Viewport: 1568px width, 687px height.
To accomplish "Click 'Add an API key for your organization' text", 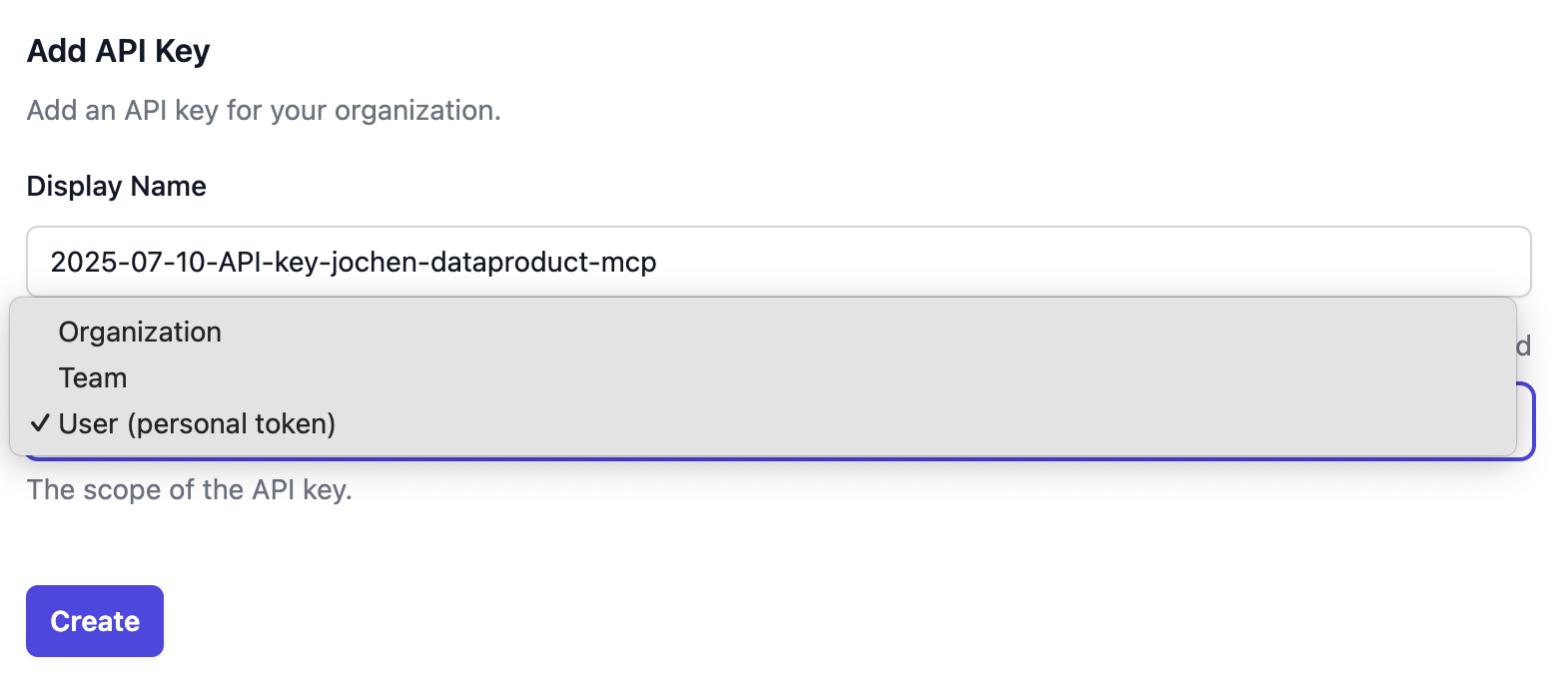I will pos(264,111).
